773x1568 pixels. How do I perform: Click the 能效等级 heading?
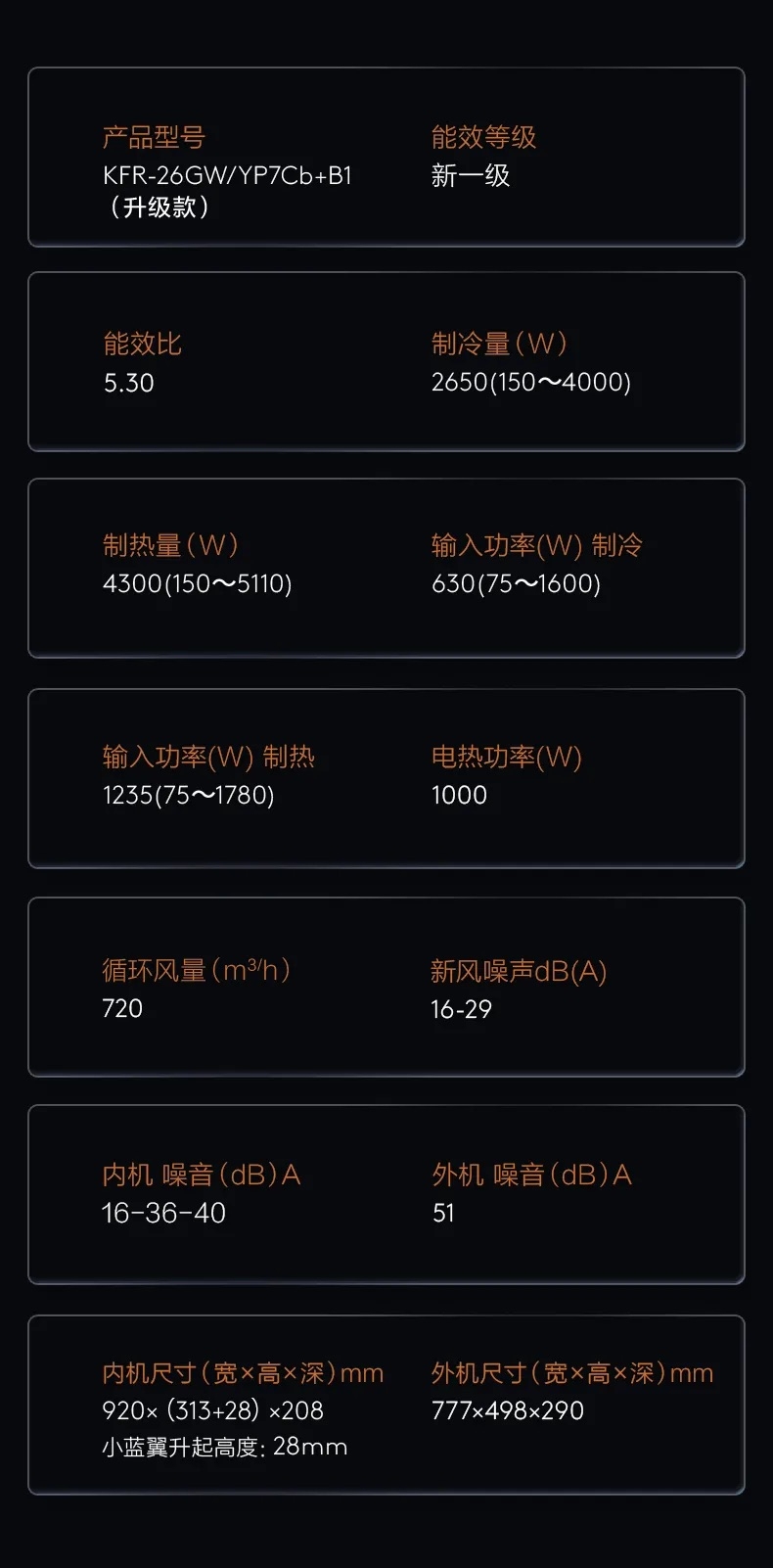483,138
